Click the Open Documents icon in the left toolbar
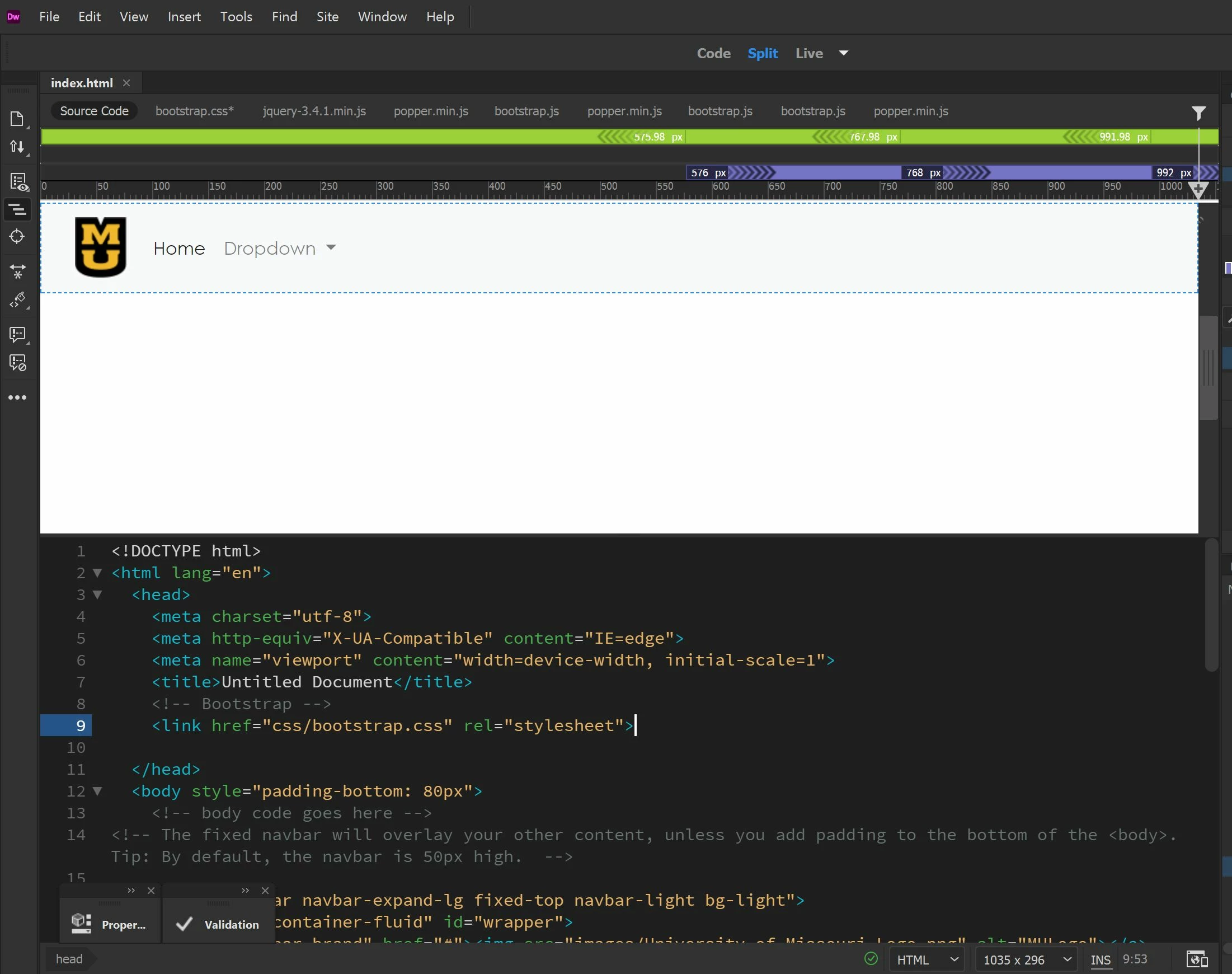Screen dimensions: 1232x974 (17, 119)
